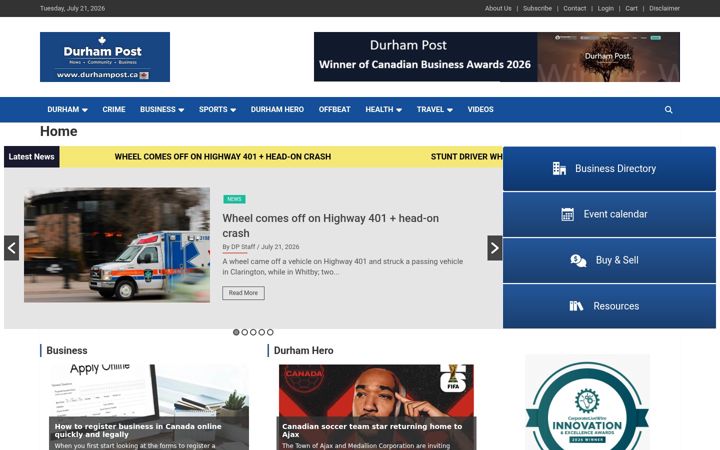Click the Business section heading
Image resolution: width=720 pixels, height=450 pixels.
[x=67, y=350]
